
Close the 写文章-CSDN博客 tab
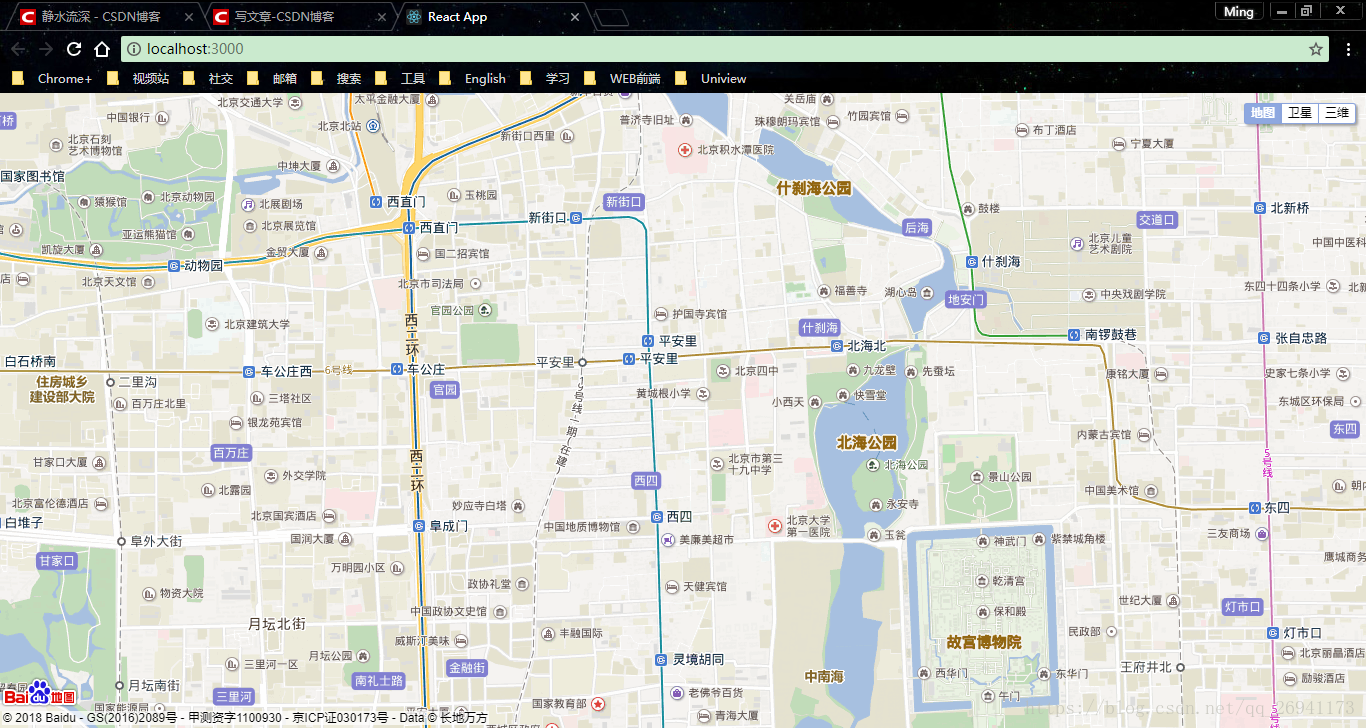click(x=381, y=17)
